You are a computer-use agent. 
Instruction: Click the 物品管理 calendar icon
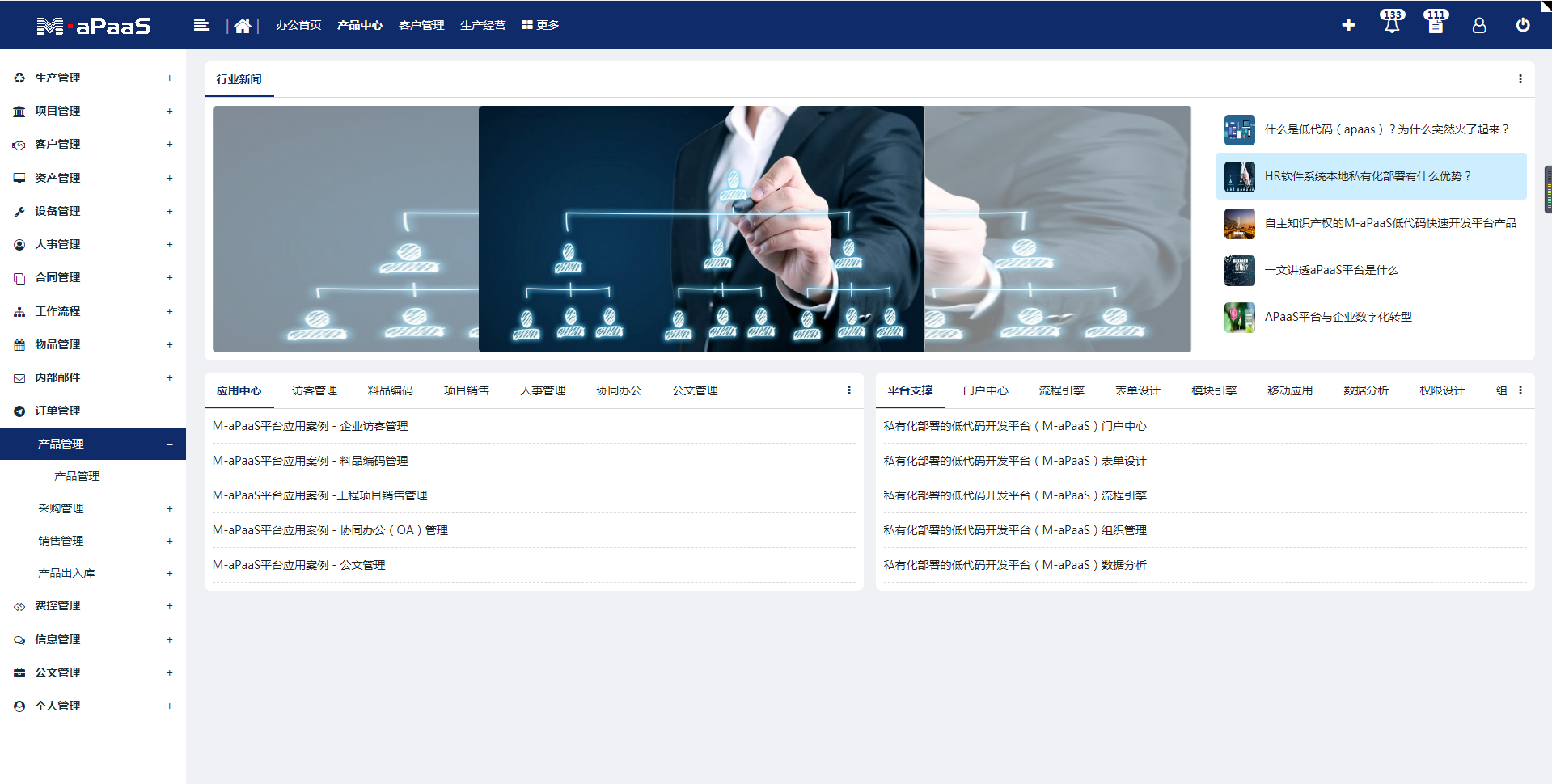(x=19, y=345)
